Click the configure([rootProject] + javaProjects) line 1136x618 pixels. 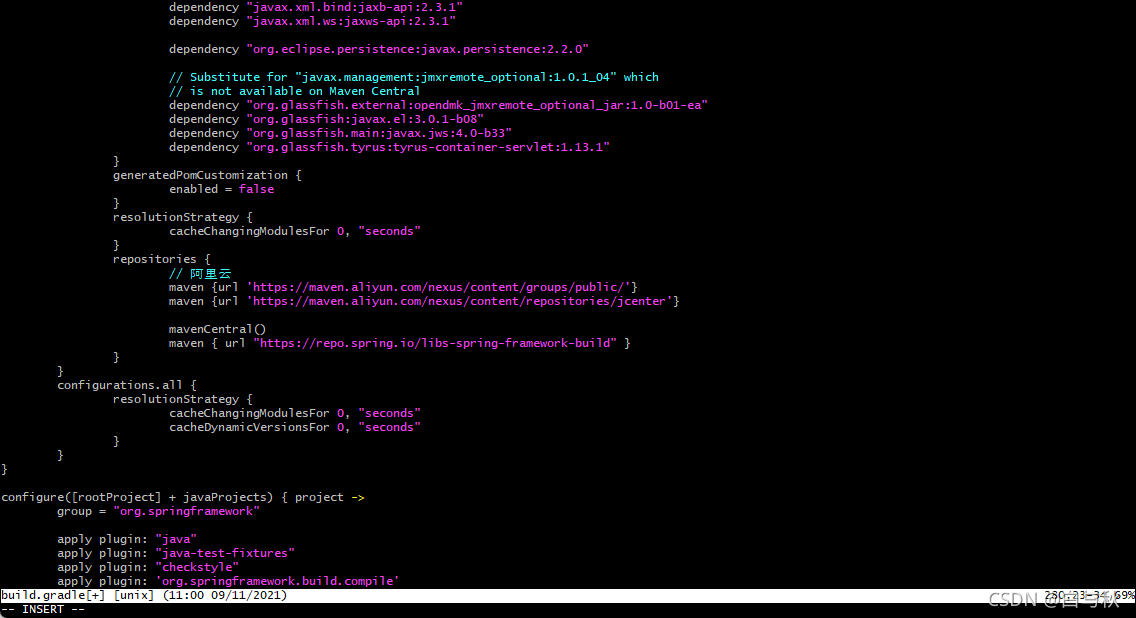183,498
